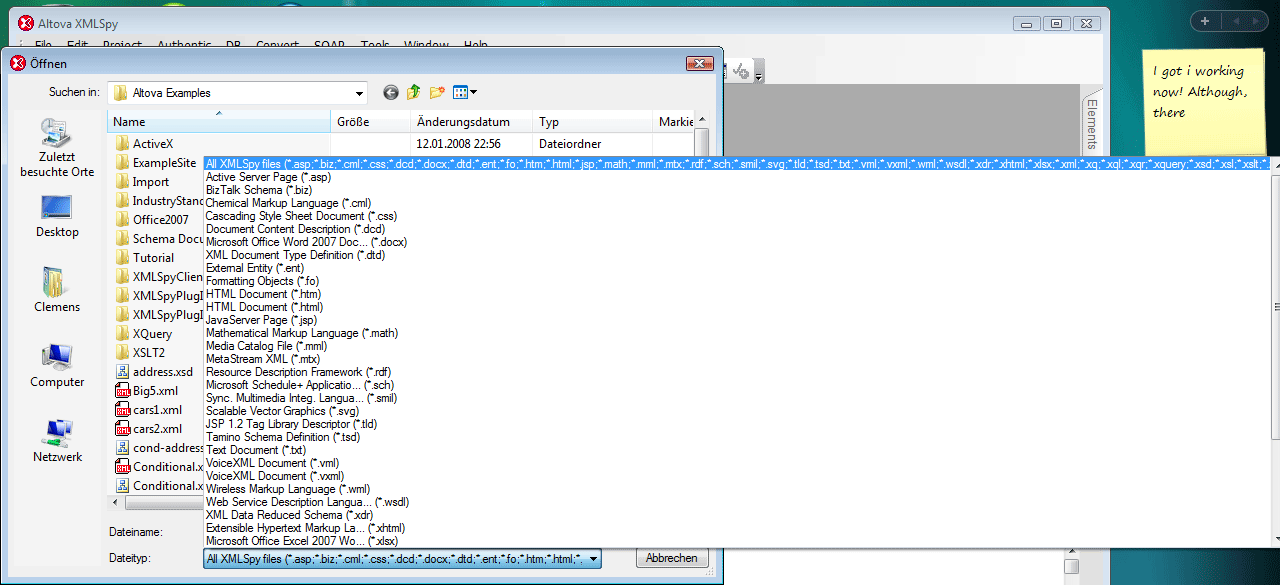
Task: Choose Active Server Page (*.asp) filter
Action: (268, 177)
